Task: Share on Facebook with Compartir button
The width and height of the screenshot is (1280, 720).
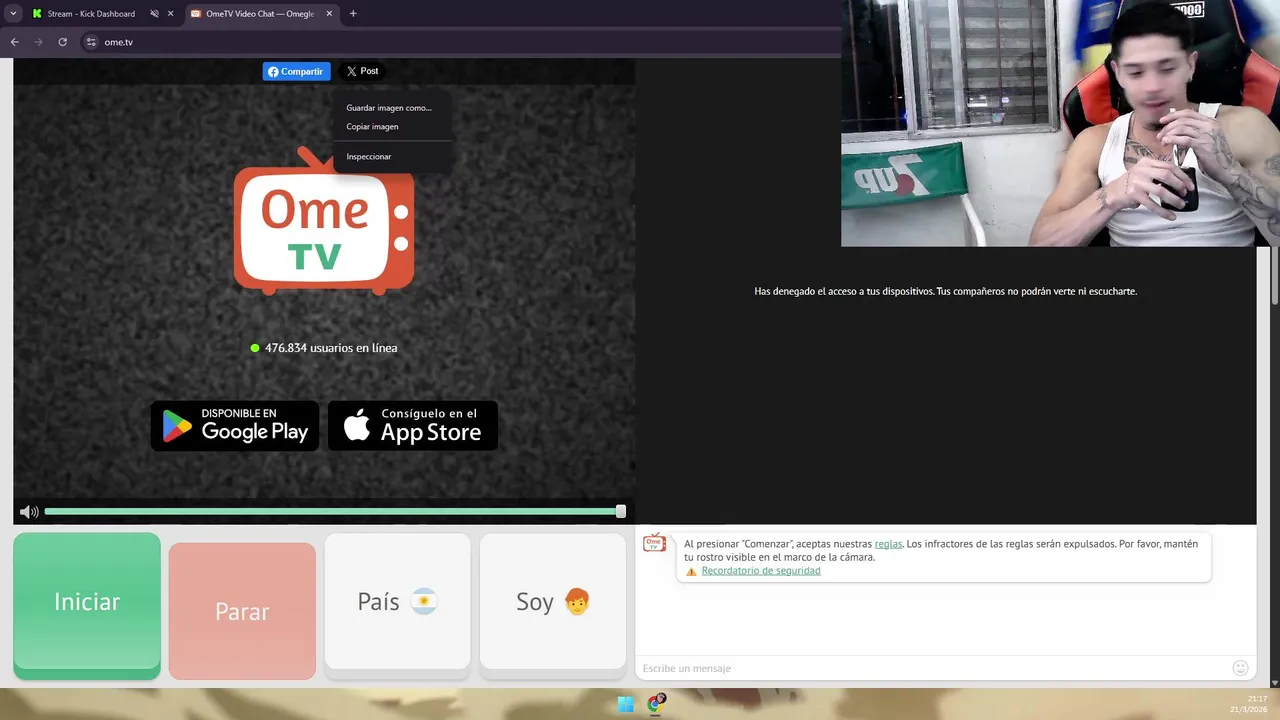Action: [x=296, y=71]
